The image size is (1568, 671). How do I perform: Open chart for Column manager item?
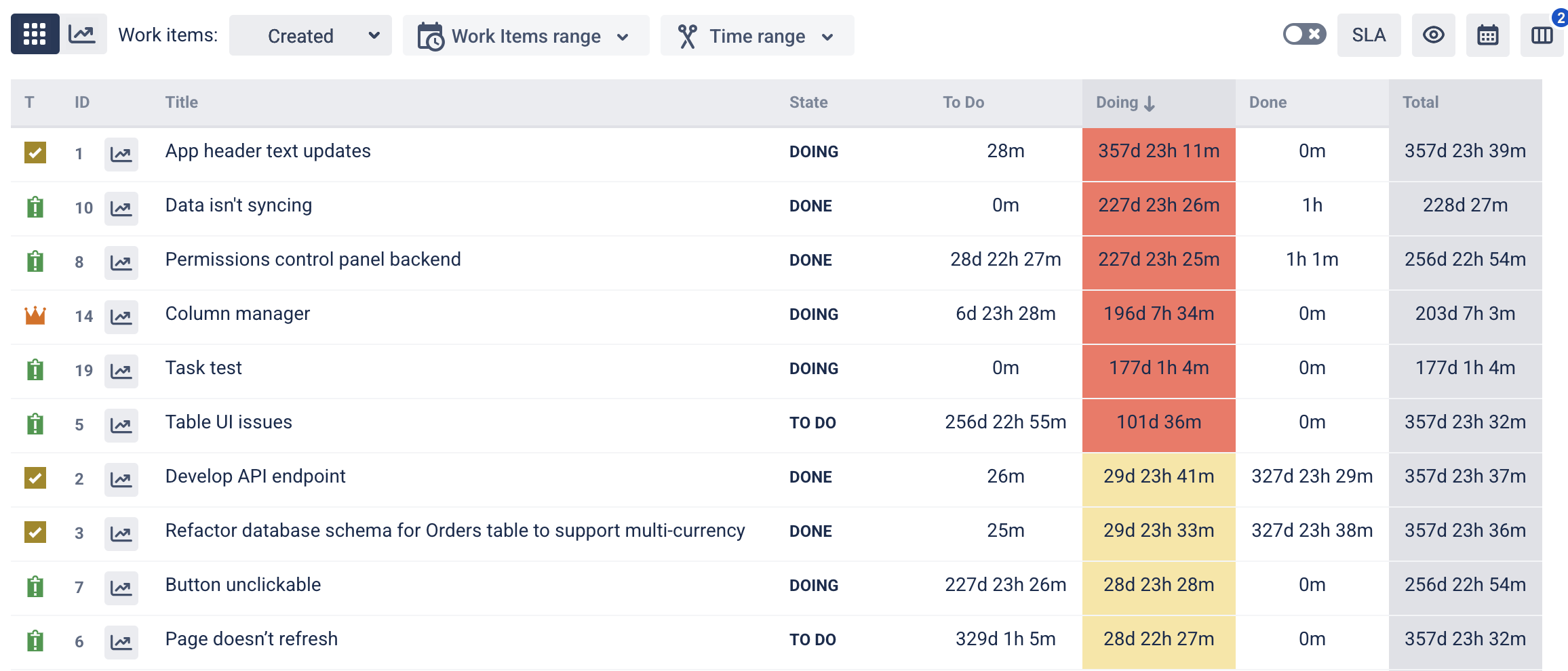point(121,317)
